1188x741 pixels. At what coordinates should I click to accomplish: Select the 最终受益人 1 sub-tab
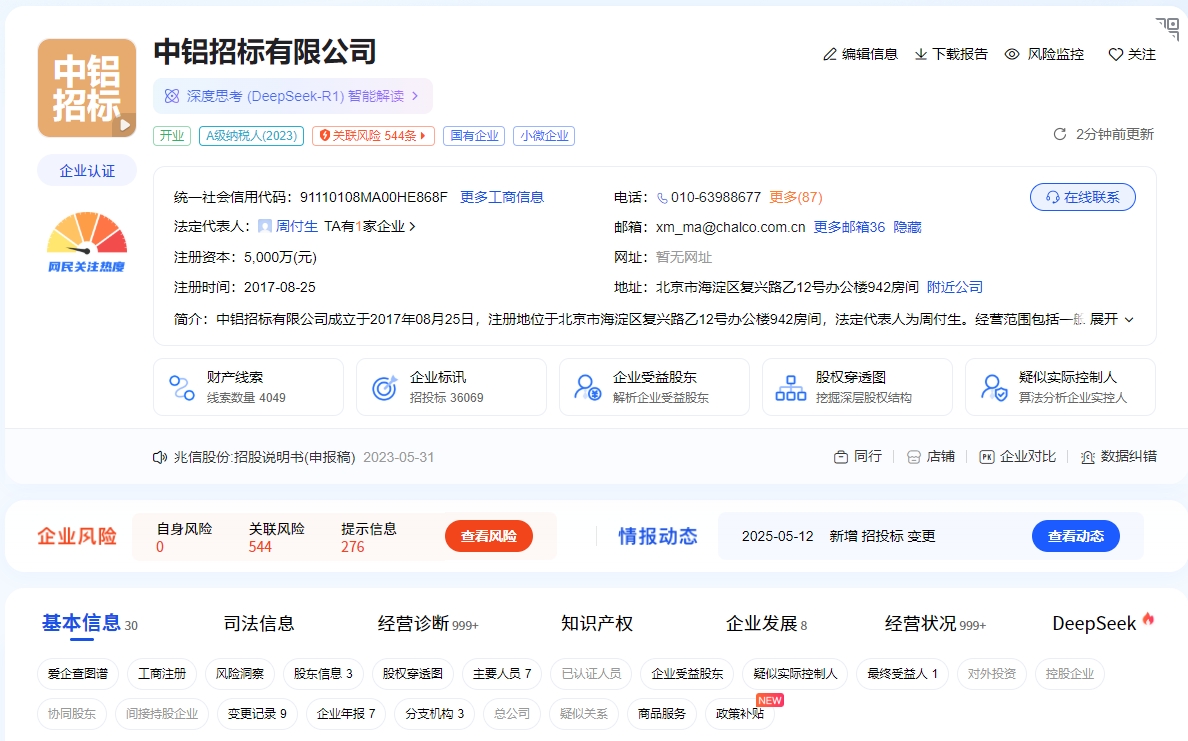(902, 674)
